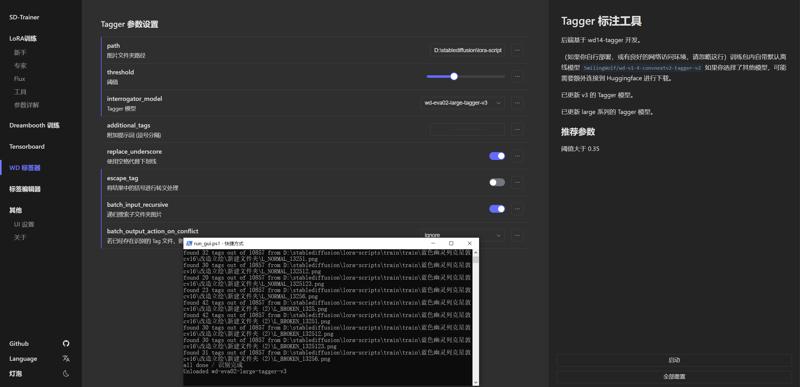The image size is (800, 387).
Task: Open the Github icon link in sidebar
Action: click(x=66, y=344)
